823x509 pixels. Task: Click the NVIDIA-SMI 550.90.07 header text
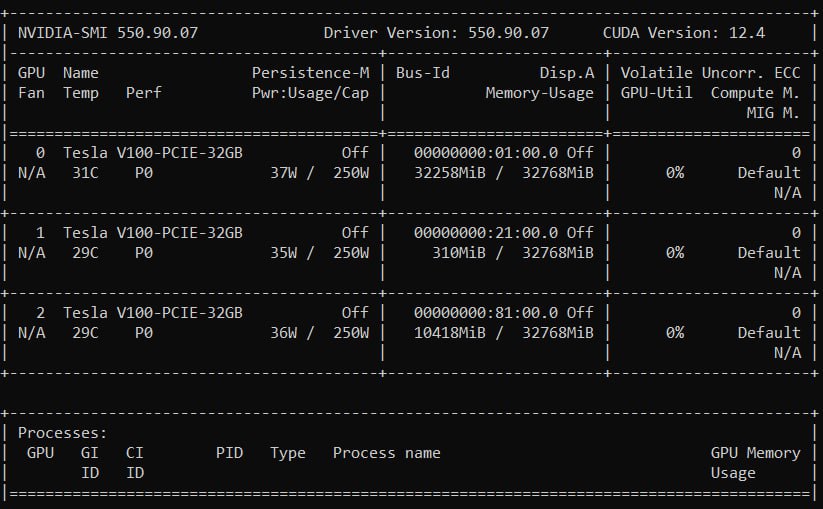click(107, 32)
